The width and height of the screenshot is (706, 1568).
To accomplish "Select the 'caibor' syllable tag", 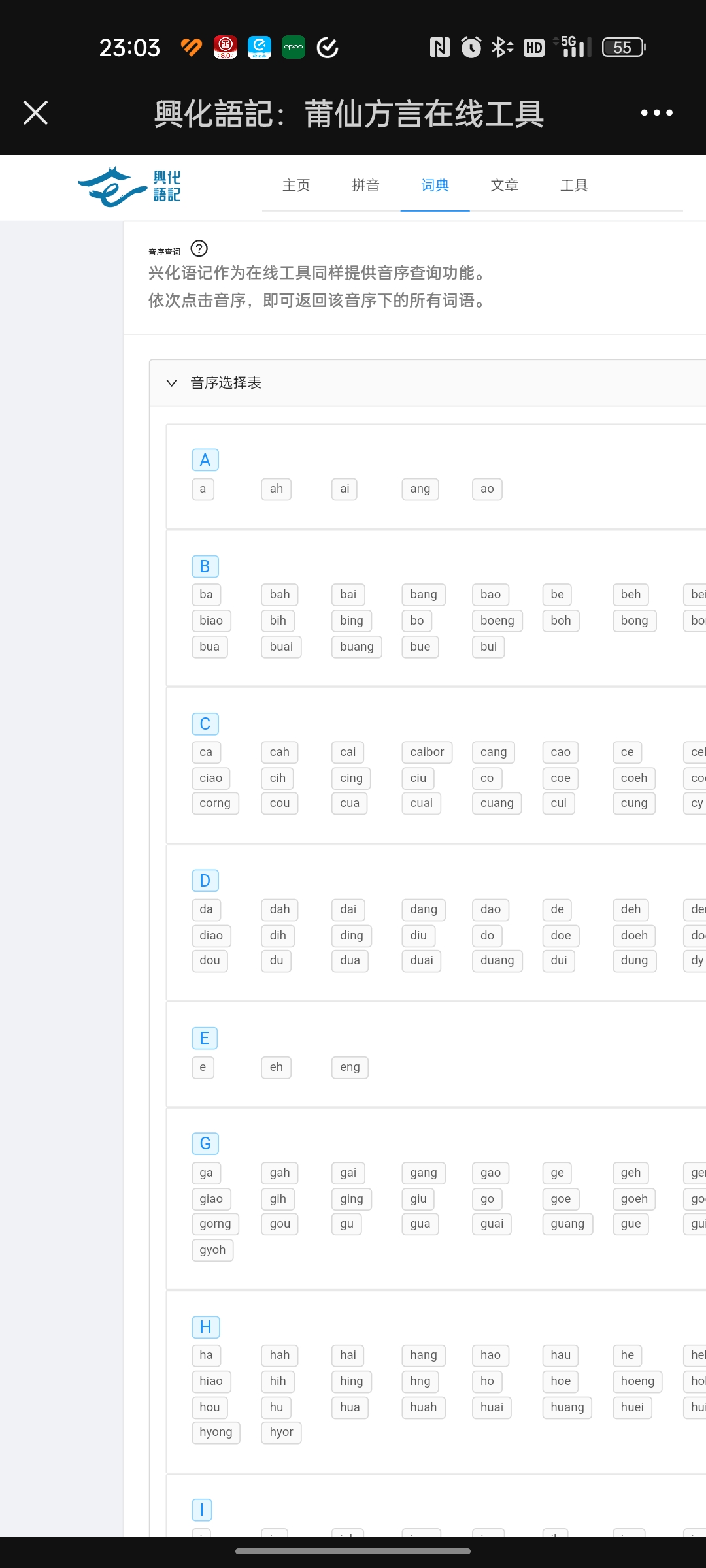I will tap(428, 752).
